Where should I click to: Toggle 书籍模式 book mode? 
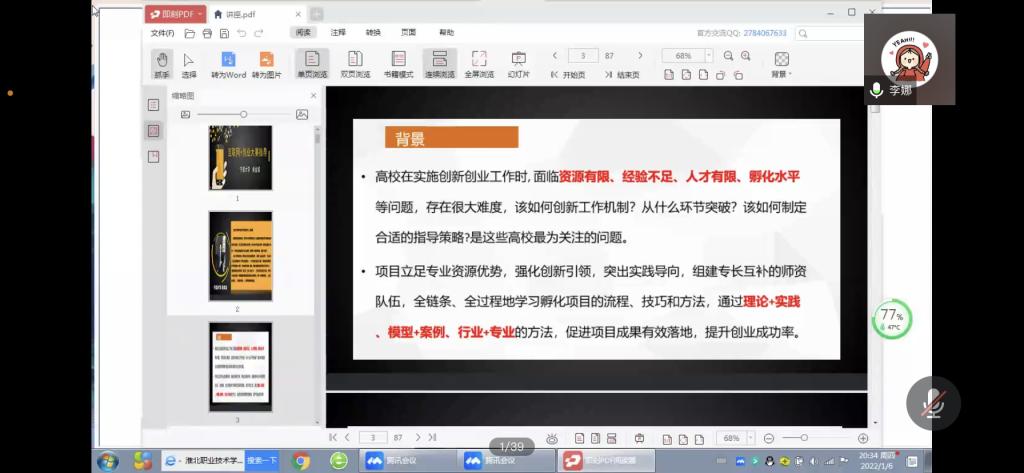coord(399,64)
